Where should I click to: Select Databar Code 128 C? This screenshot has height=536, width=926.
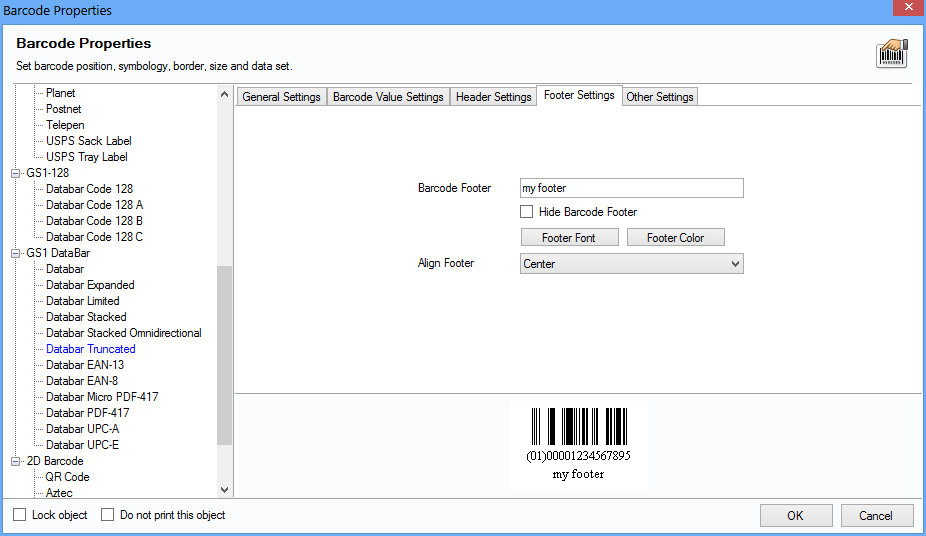coord(94,237)
